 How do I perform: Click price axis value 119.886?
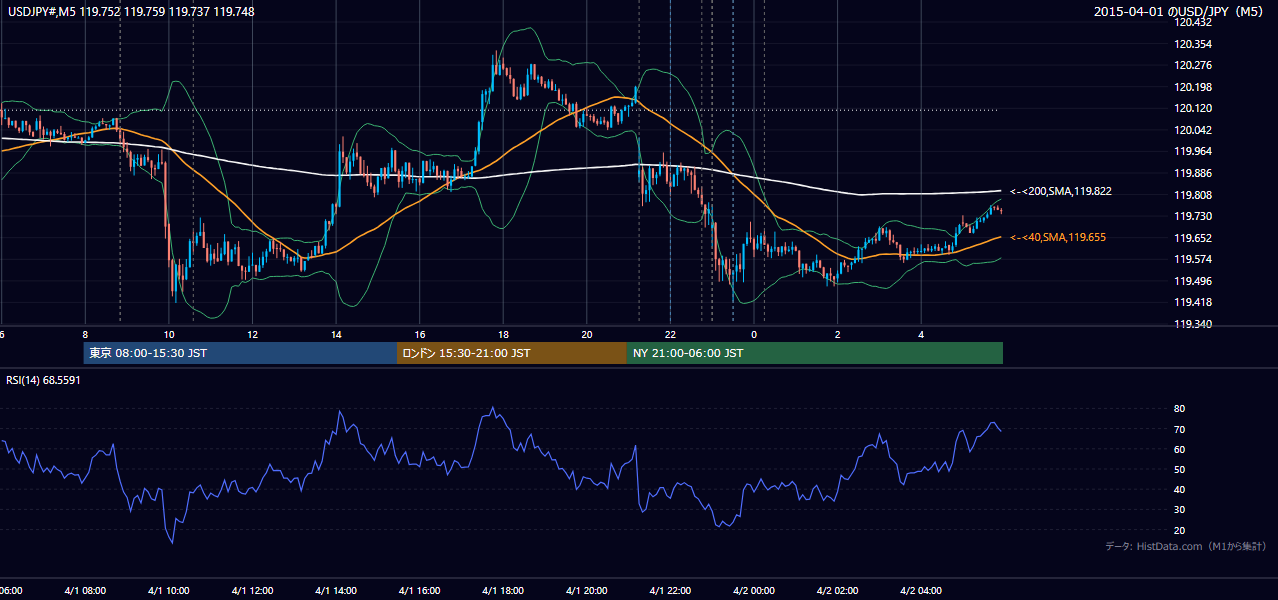1192,173
